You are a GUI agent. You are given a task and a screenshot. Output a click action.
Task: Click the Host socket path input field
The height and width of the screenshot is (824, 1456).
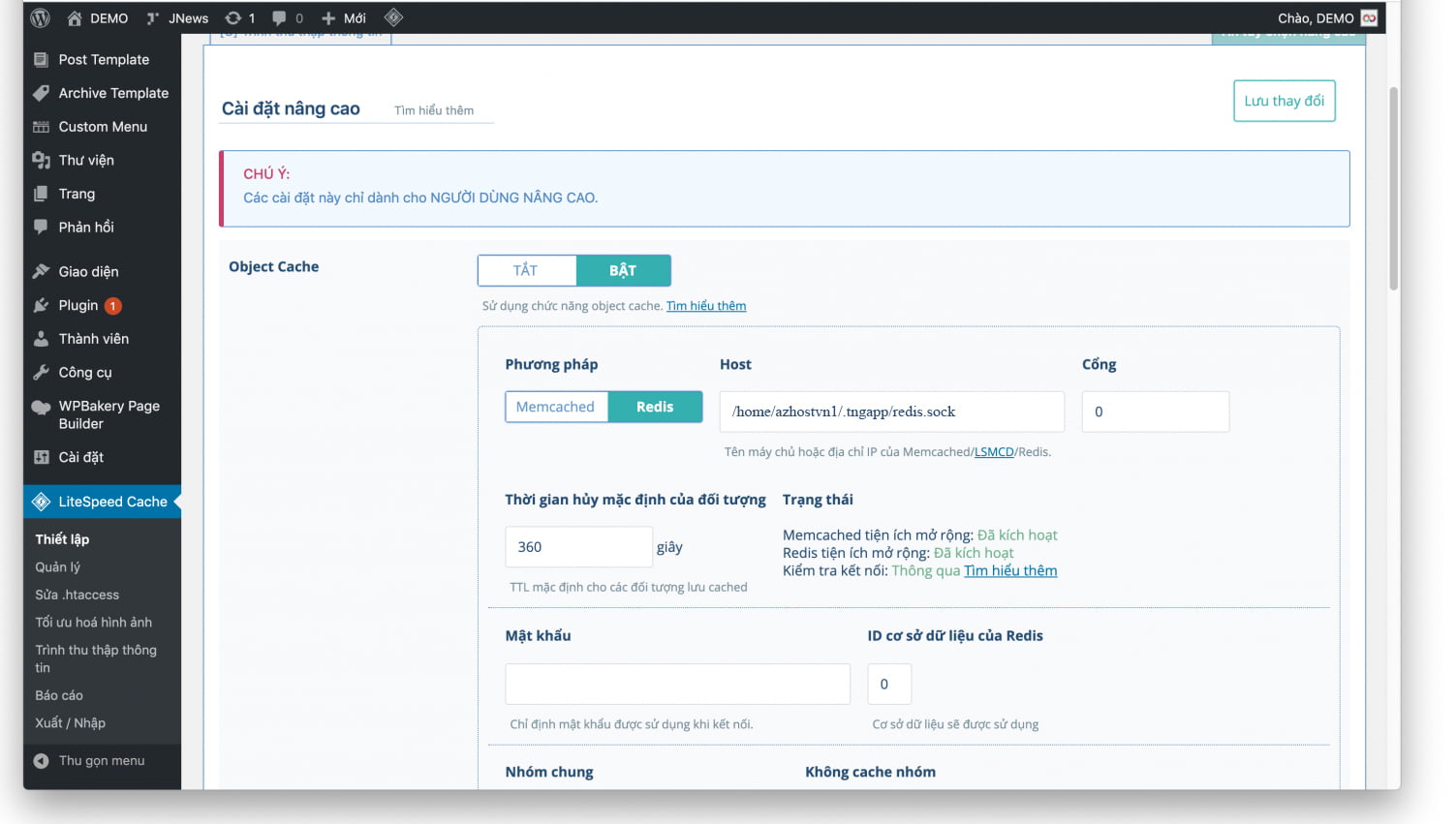coord(891,412)
